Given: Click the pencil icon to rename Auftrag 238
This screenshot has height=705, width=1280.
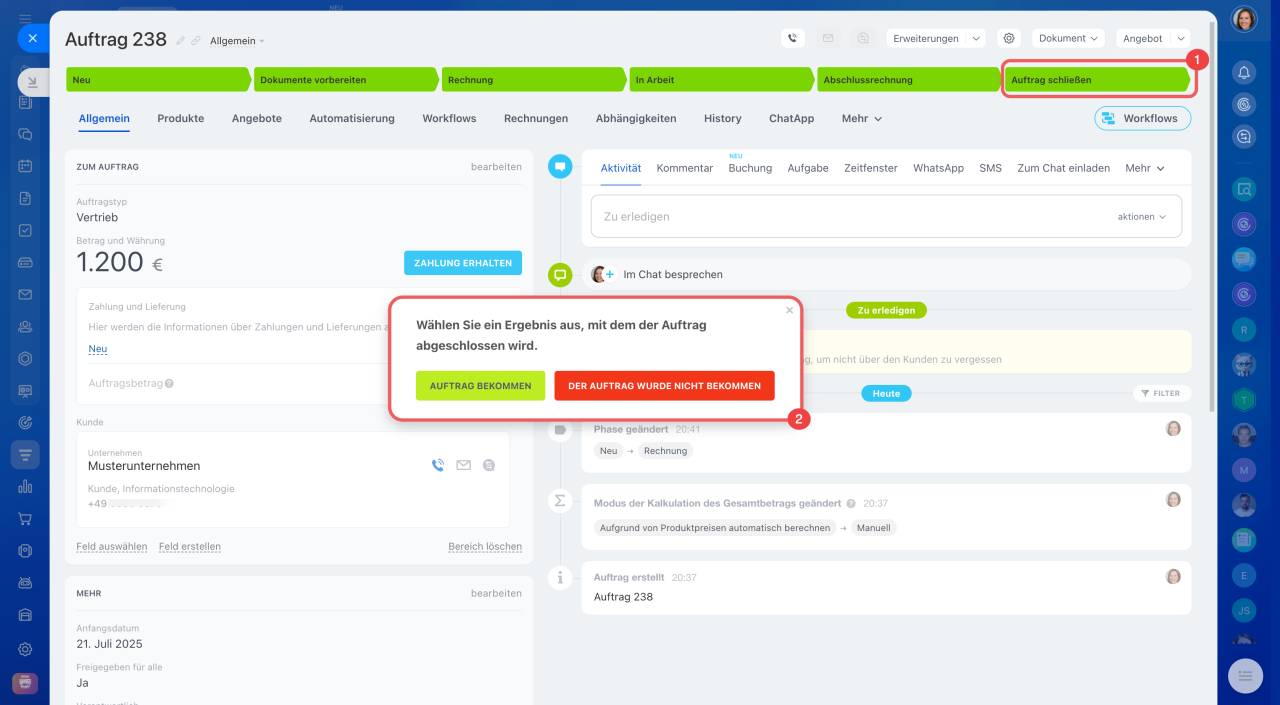Looking at the screenshot, I should click(181, 41).
